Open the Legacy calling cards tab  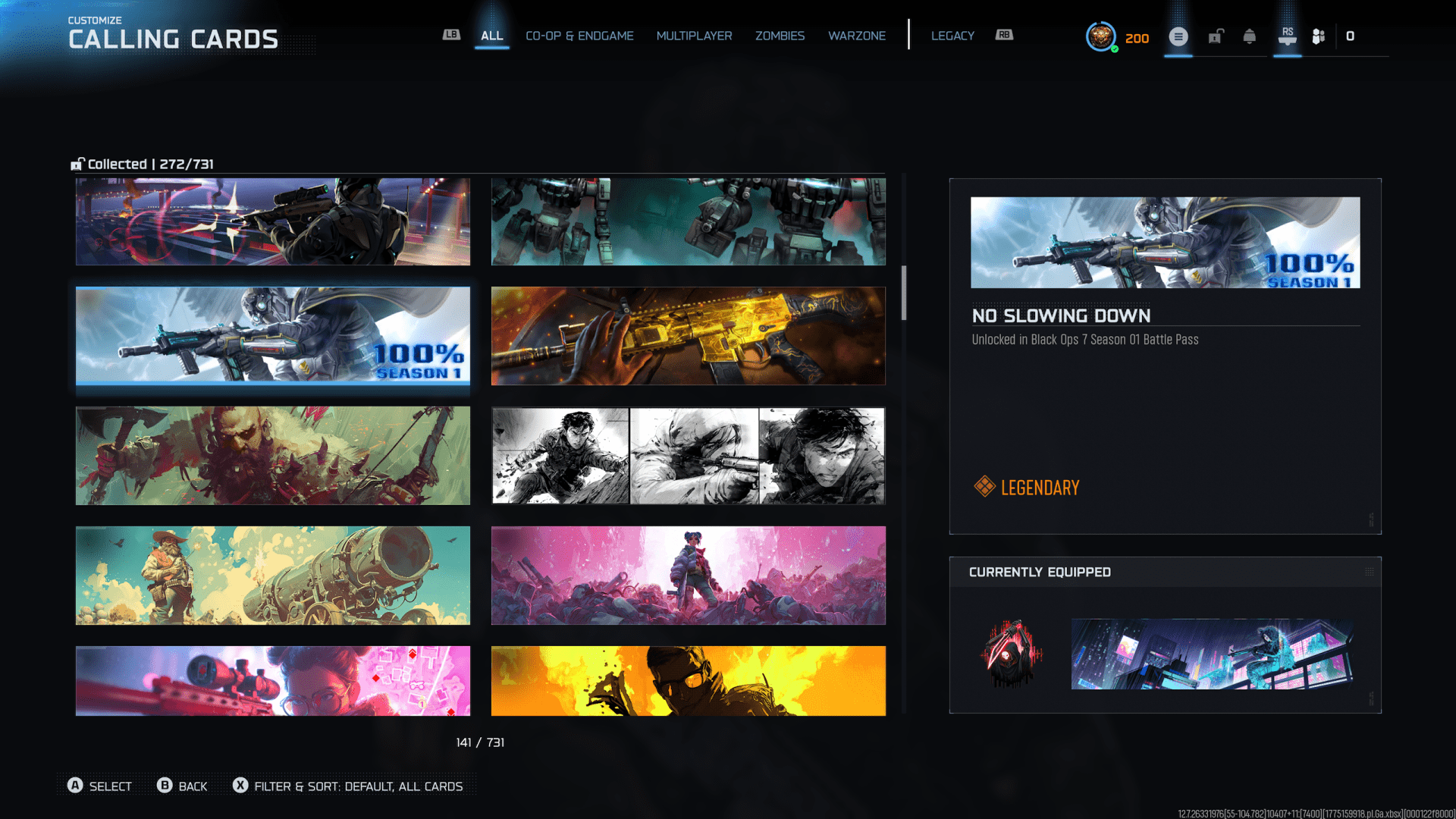pos(952,36)
